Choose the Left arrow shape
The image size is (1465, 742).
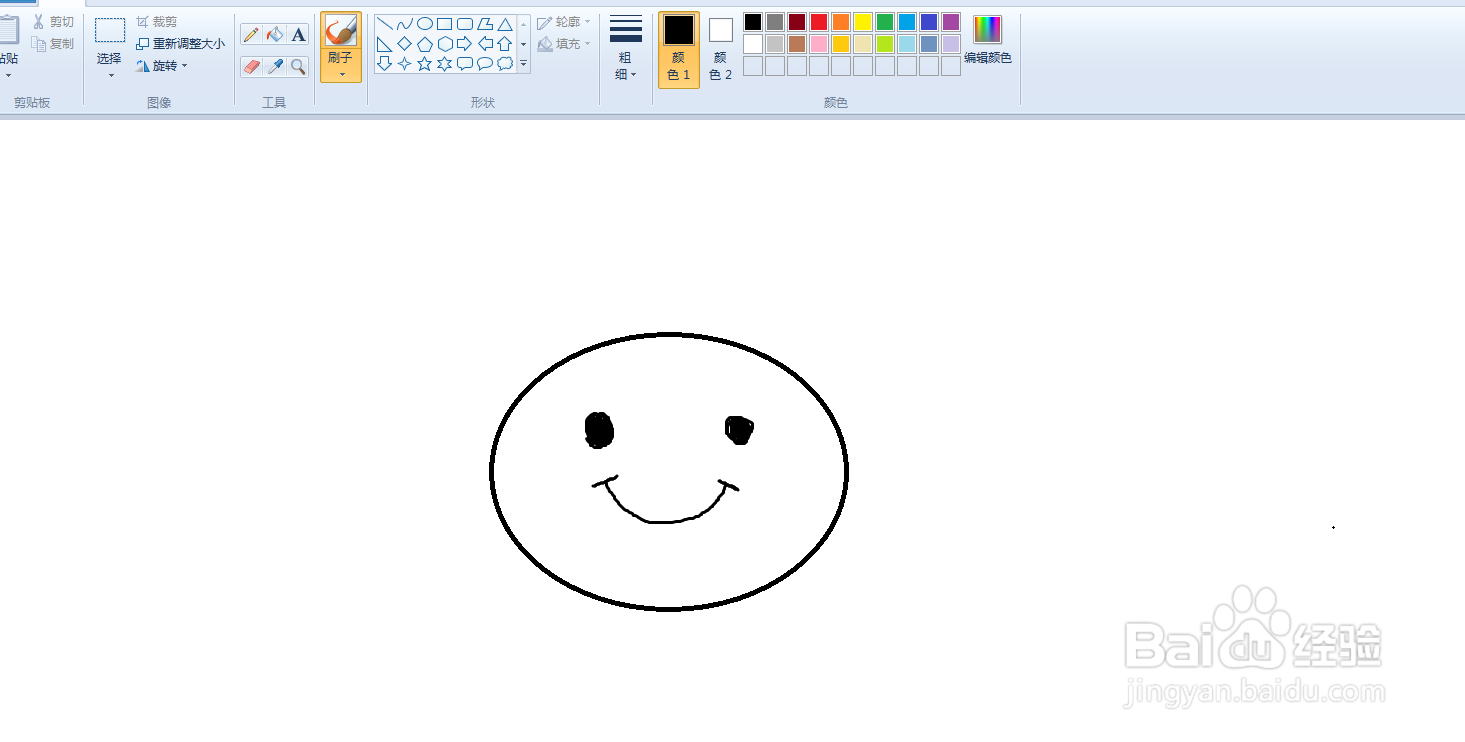(x=485, y=44)
